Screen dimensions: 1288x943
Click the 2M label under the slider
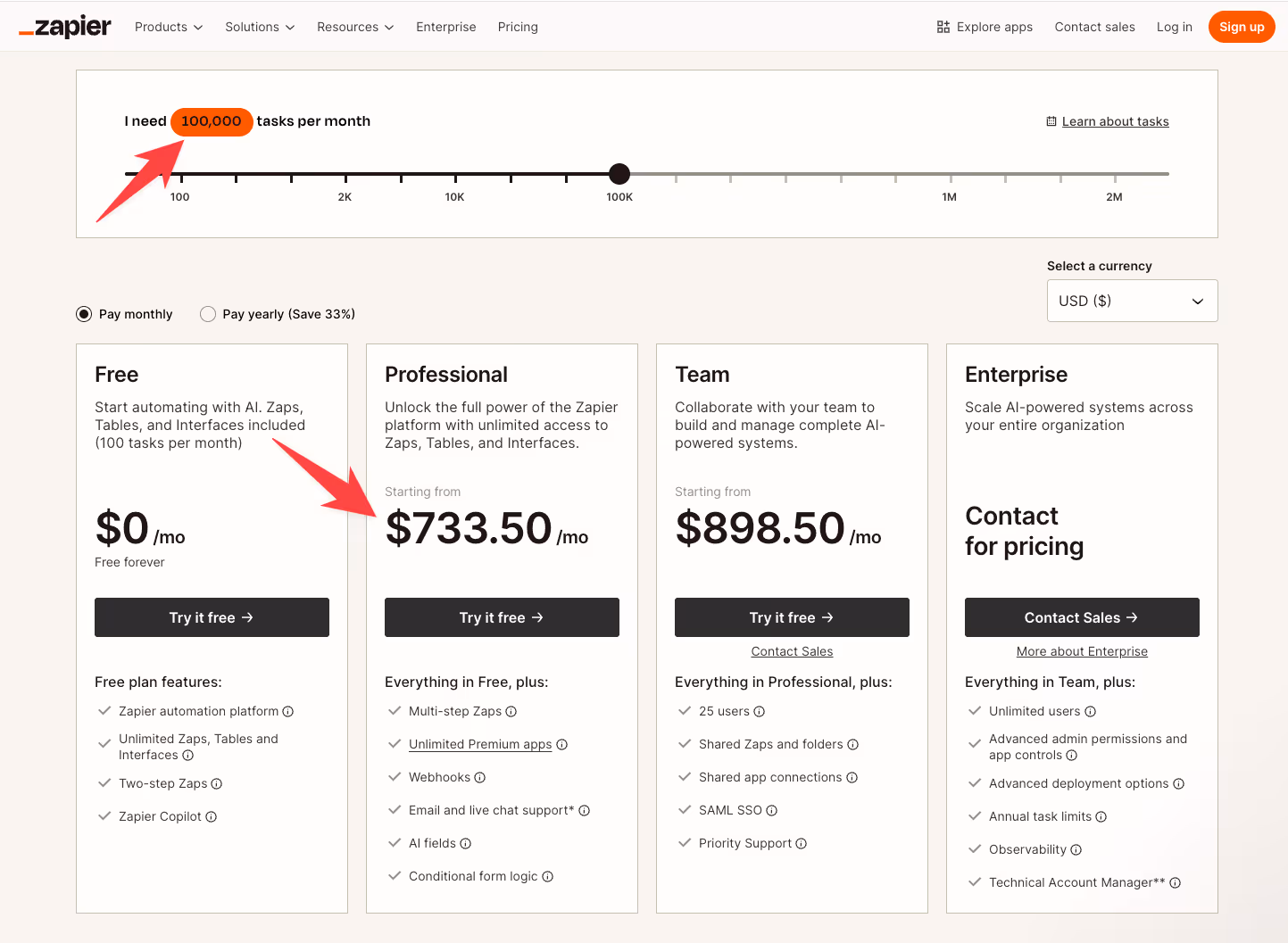point(1114,197)
